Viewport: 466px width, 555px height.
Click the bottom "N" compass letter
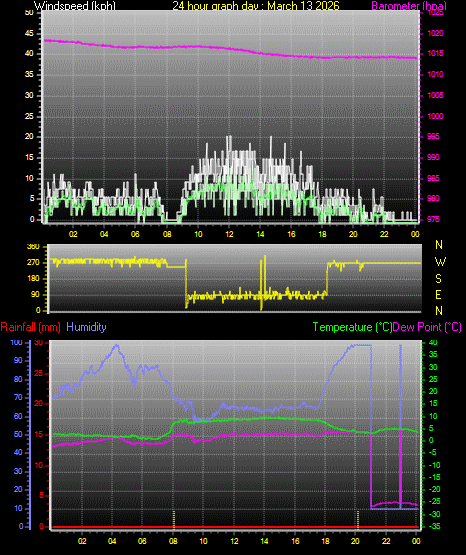tap(439, 310)
